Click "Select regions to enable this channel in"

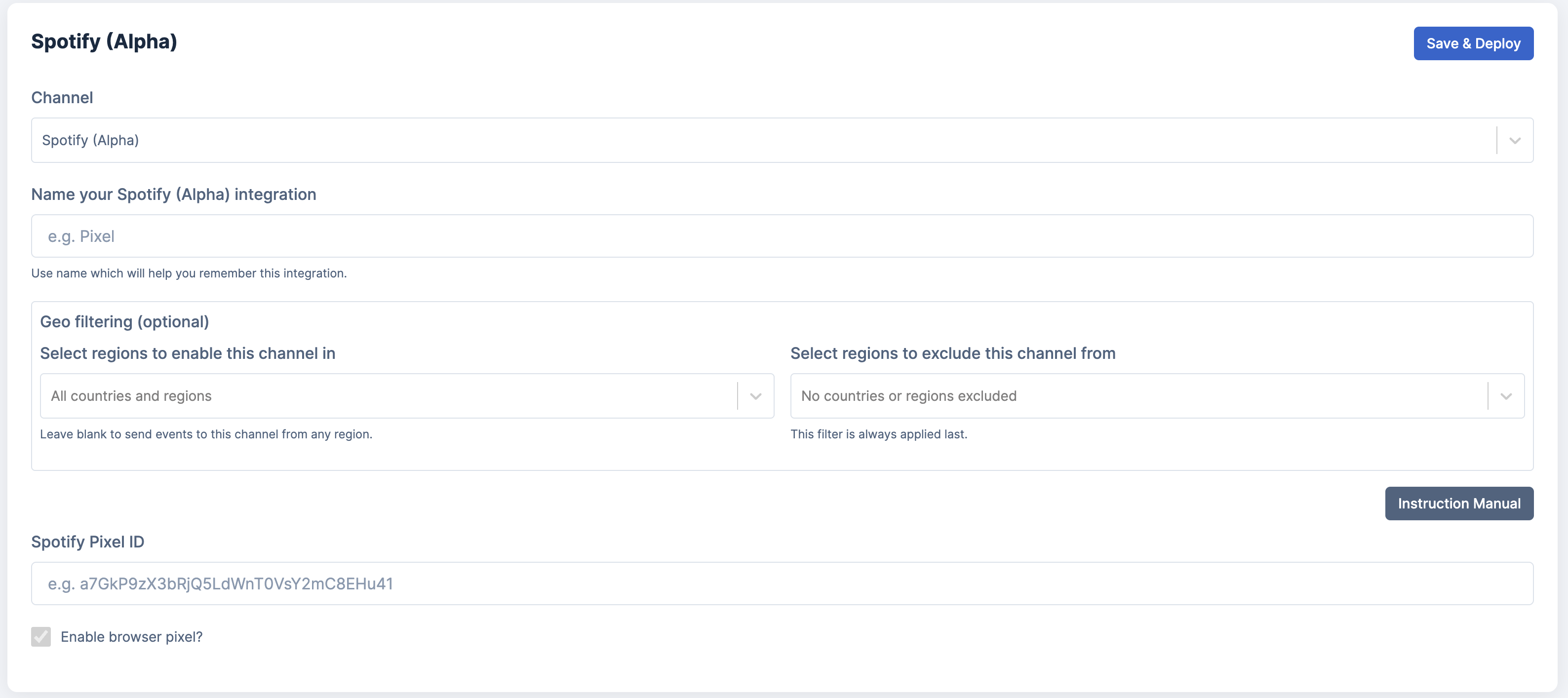188,353
